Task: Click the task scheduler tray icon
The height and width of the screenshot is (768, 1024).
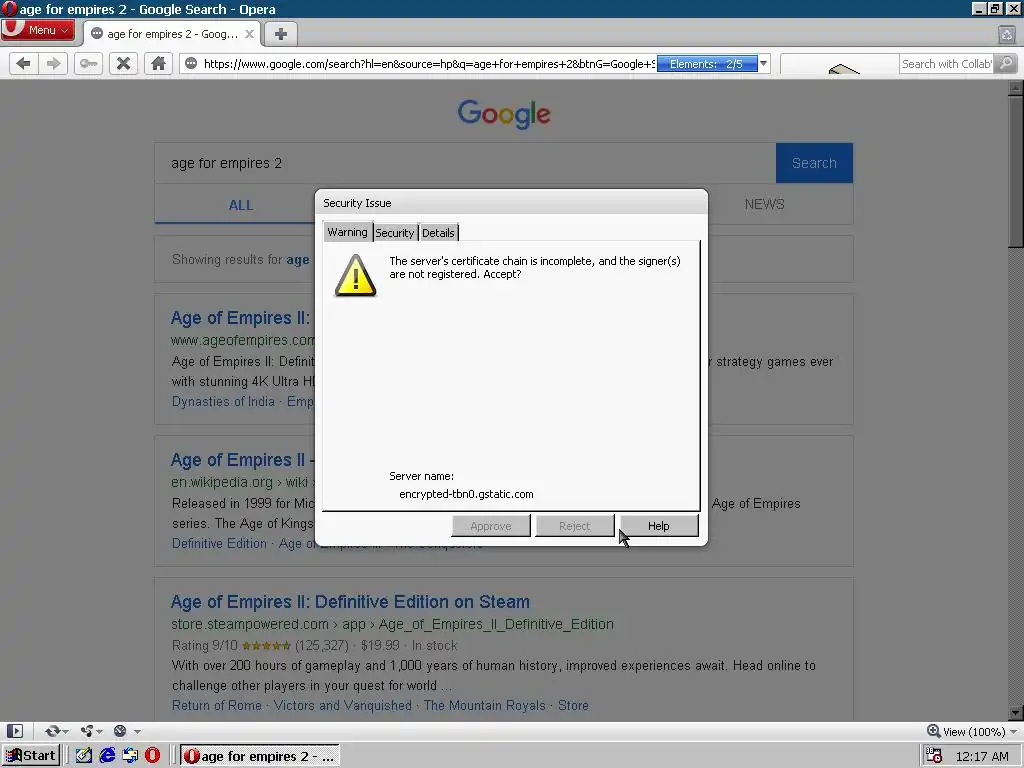Action: pos(934,756)
